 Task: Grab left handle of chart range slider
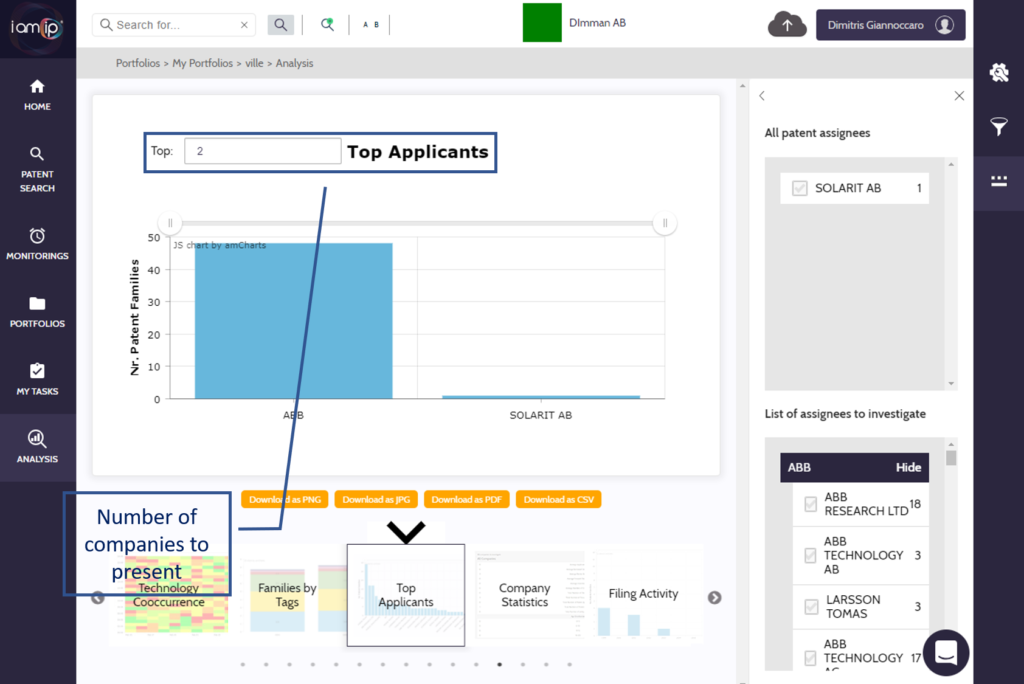point(170,223)
